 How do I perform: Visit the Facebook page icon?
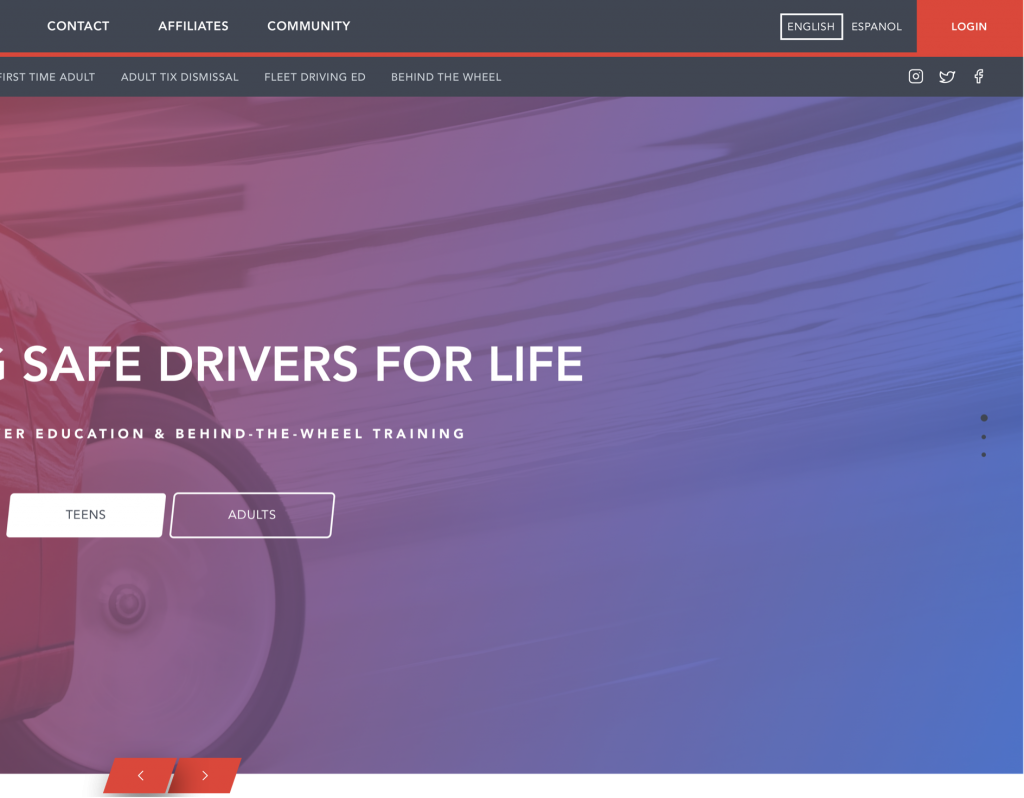978,76
